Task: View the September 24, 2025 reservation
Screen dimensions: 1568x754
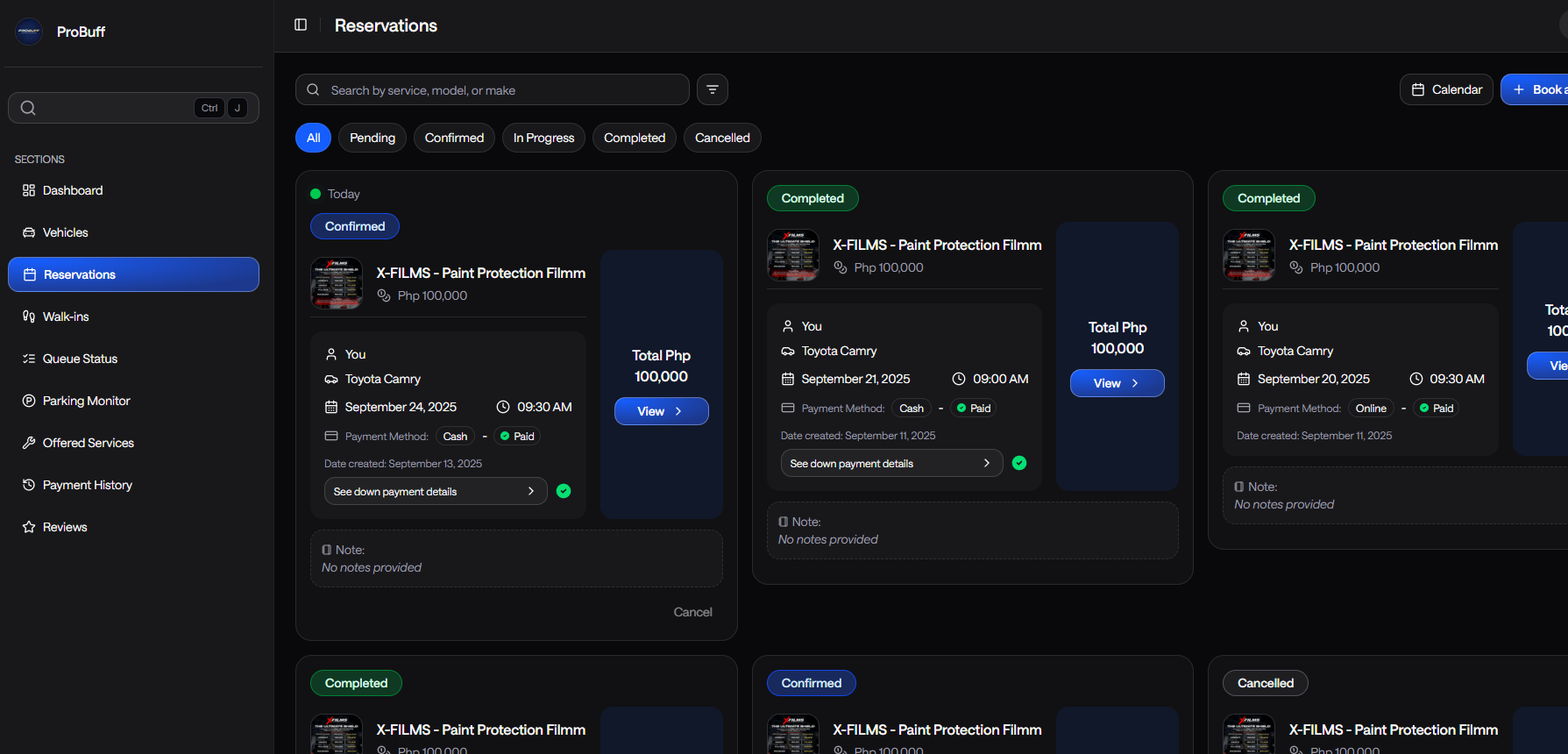Action: pyautogui.click(x=662, y=411)
